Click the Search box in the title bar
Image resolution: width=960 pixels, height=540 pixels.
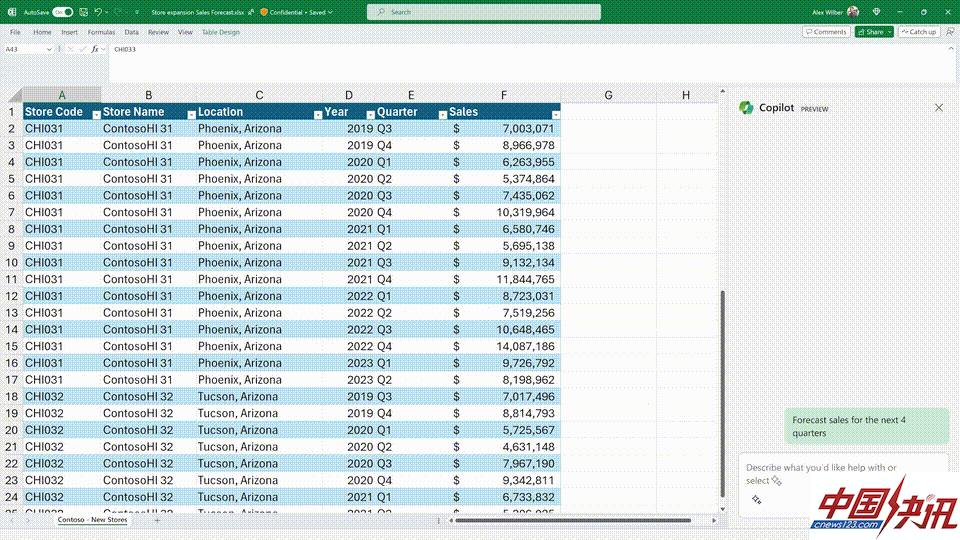[484, 12]
